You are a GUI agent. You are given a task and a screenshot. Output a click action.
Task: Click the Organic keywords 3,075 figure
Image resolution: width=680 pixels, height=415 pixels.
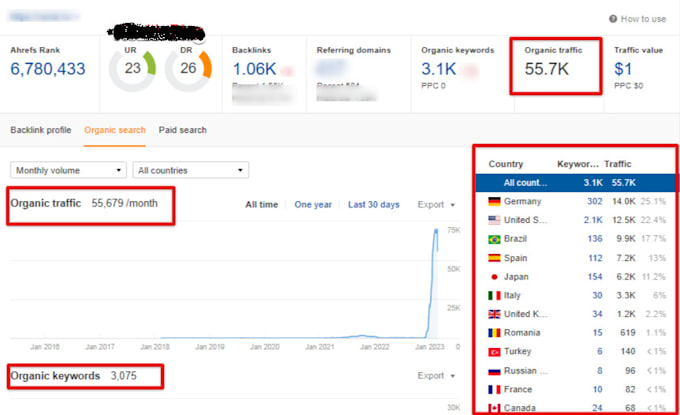[124, 376]
